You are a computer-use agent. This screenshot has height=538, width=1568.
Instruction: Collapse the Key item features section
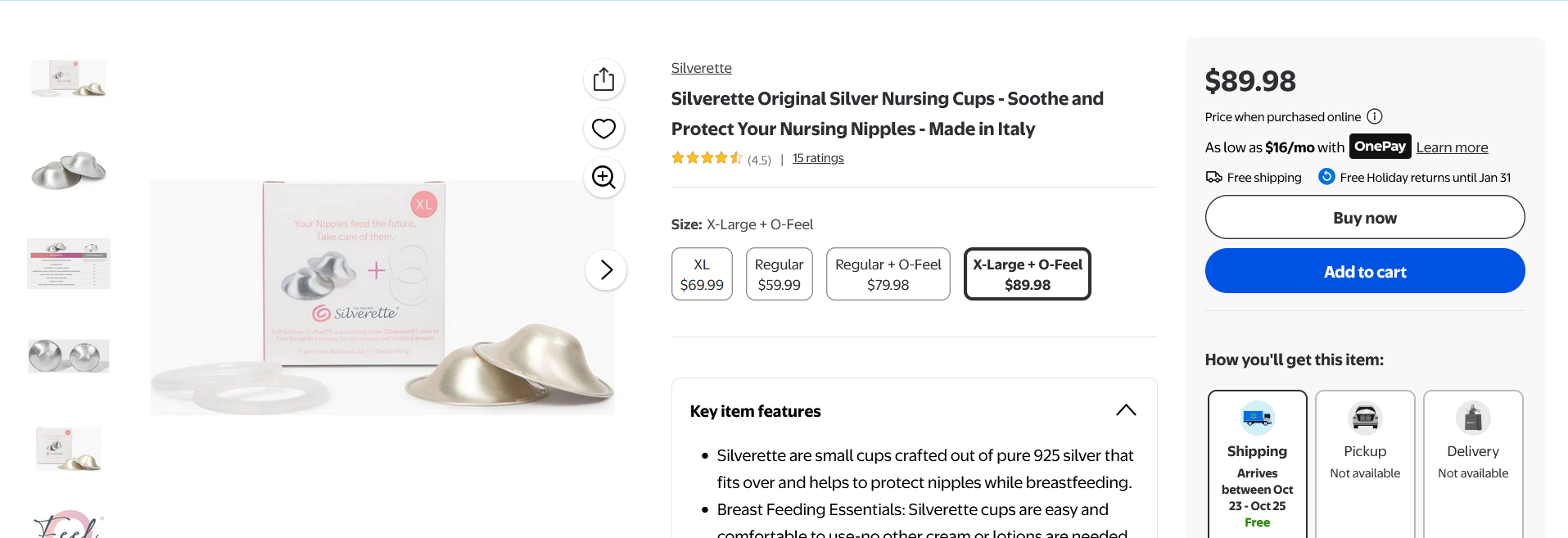(1126, 410)
